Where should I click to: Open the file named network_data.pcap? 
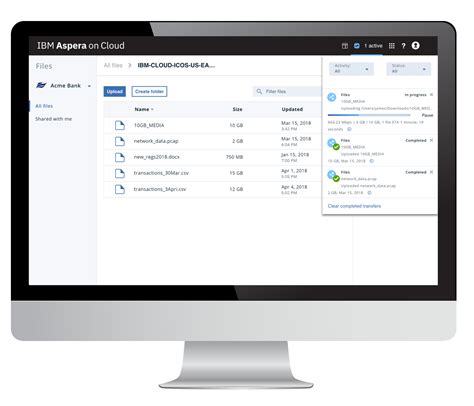pos(156,141)
